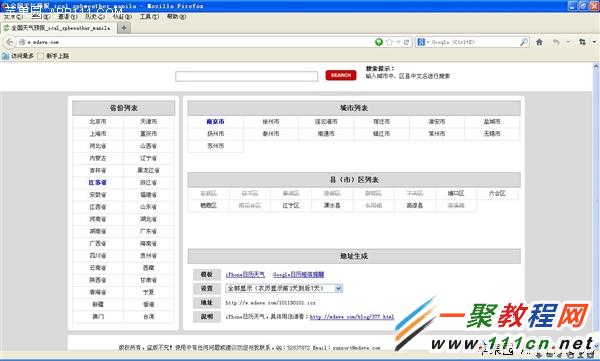This screenshot has width=600, height=361.
Task: Open the 历史 menu
Action: (x=94, y=16)
